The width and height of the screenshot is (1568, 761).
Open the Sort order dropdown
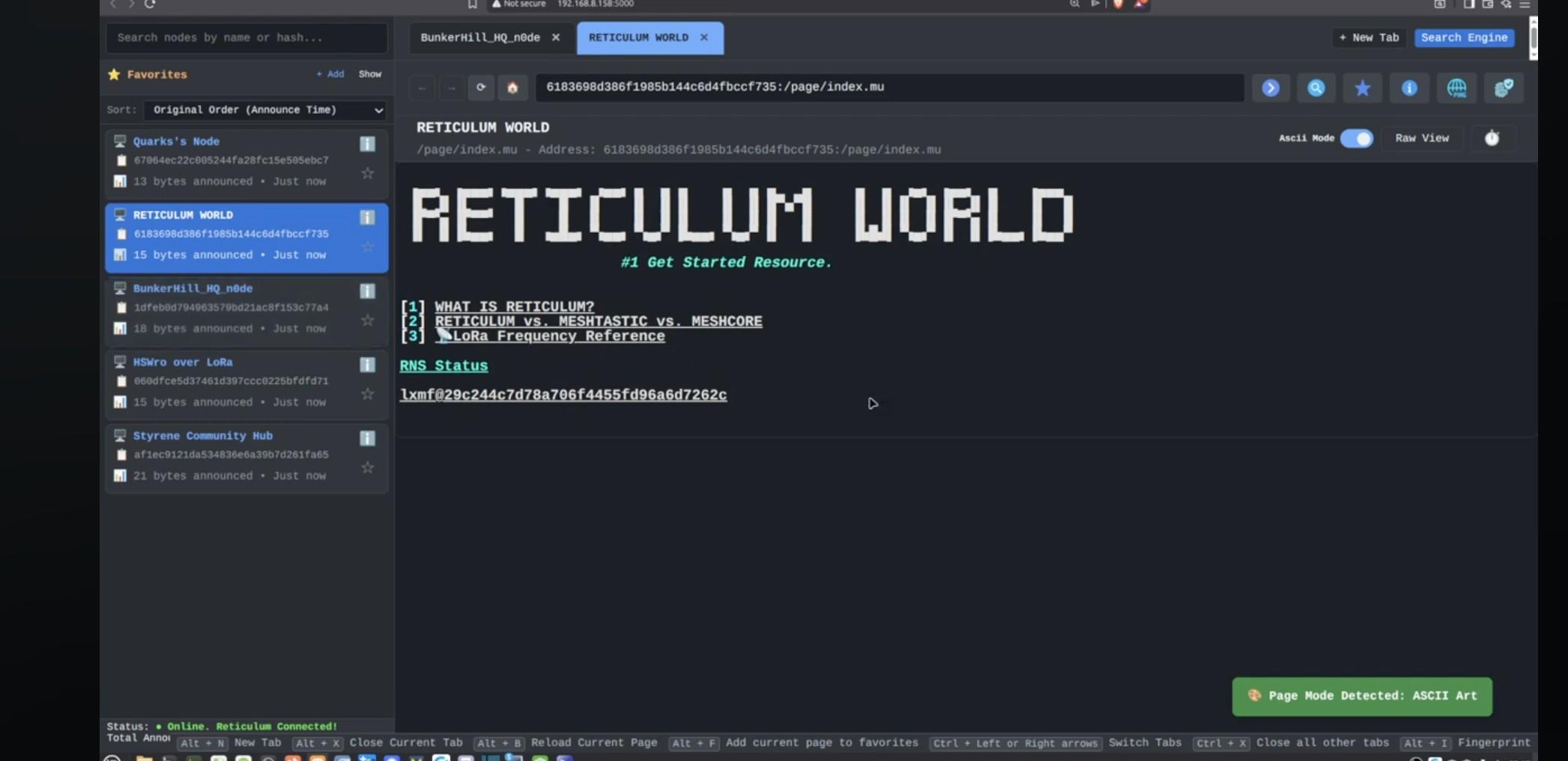266,110
